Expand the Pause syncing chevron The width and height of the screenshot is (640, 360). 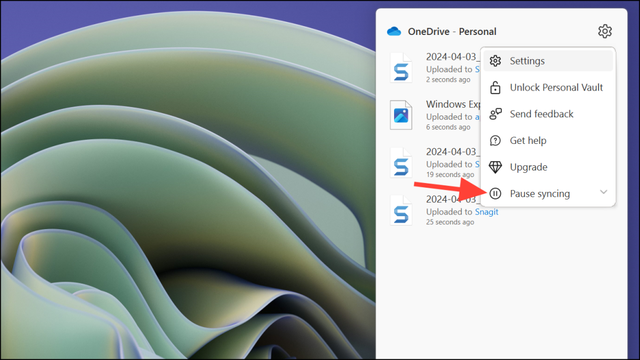[x=603, y=192]
